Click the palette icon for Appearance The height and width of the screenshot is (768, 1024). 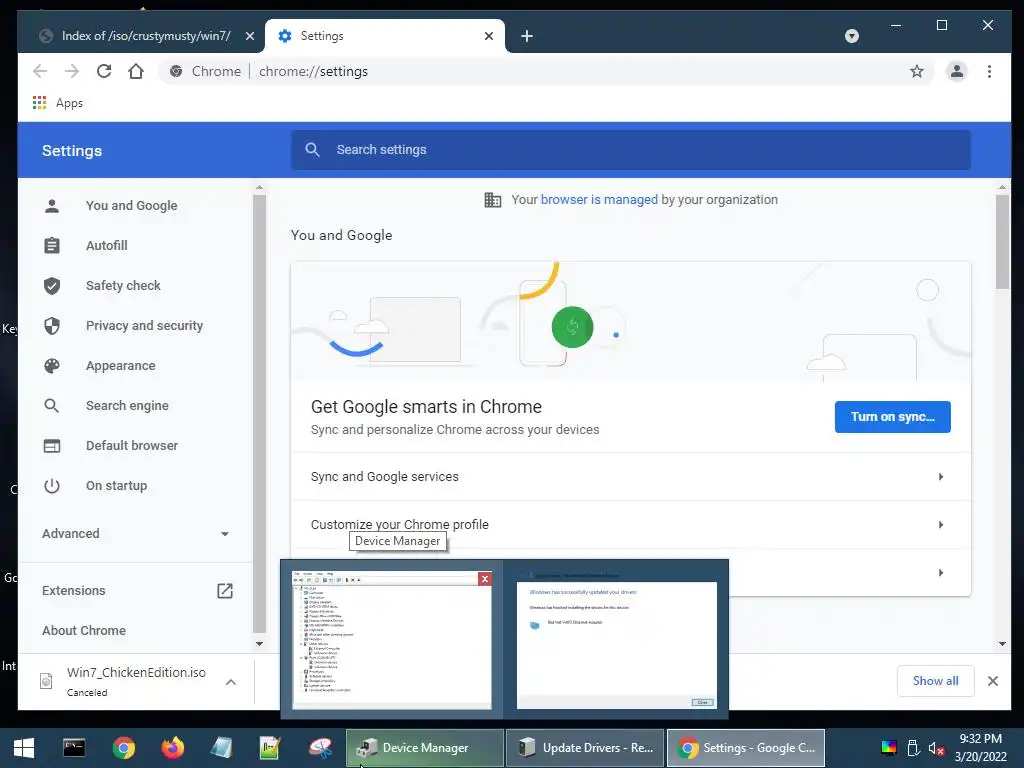click(52, 366)
